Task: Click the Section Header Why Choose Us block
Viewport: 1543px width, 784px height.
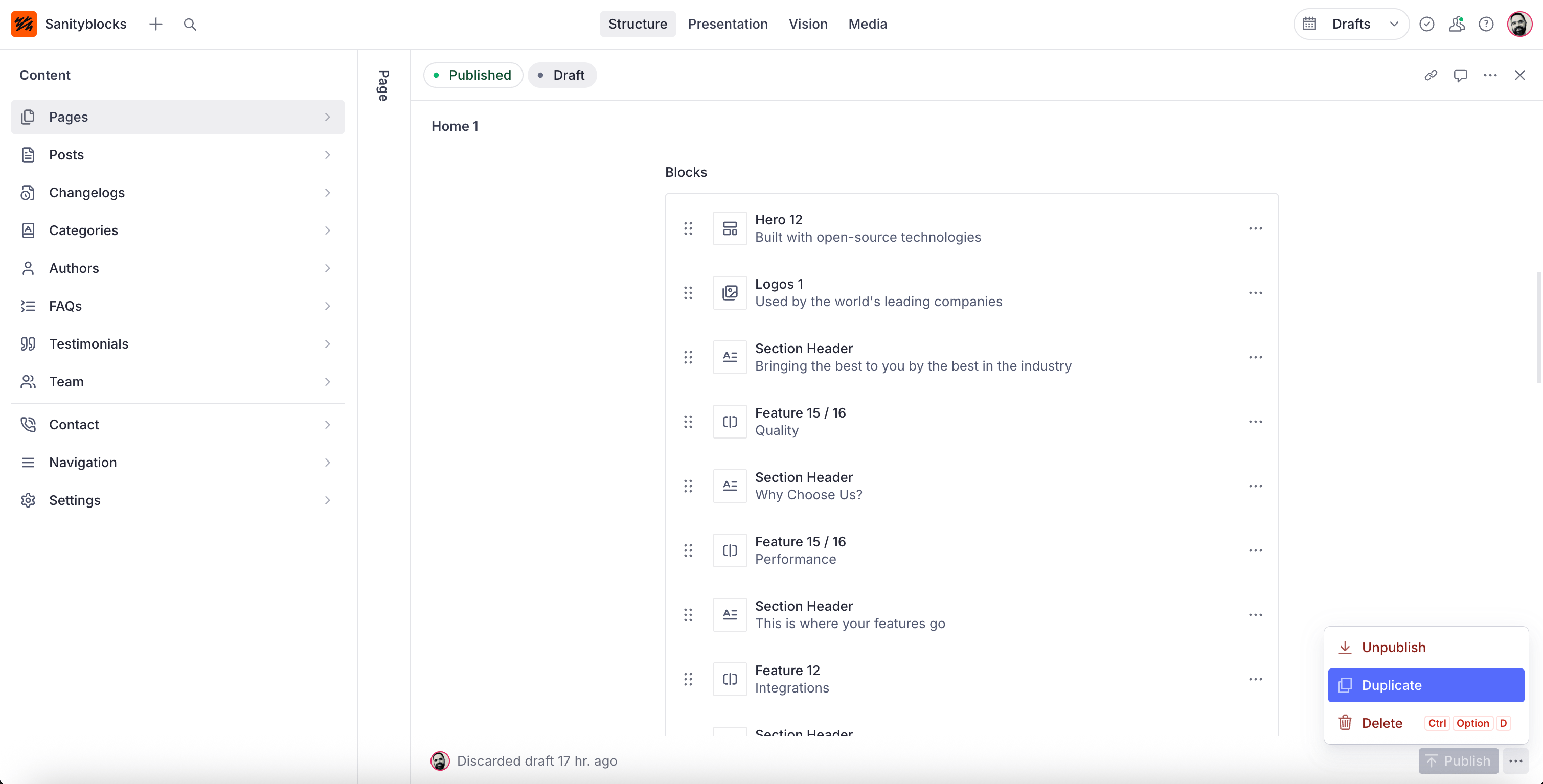Action: click(808, 486)
